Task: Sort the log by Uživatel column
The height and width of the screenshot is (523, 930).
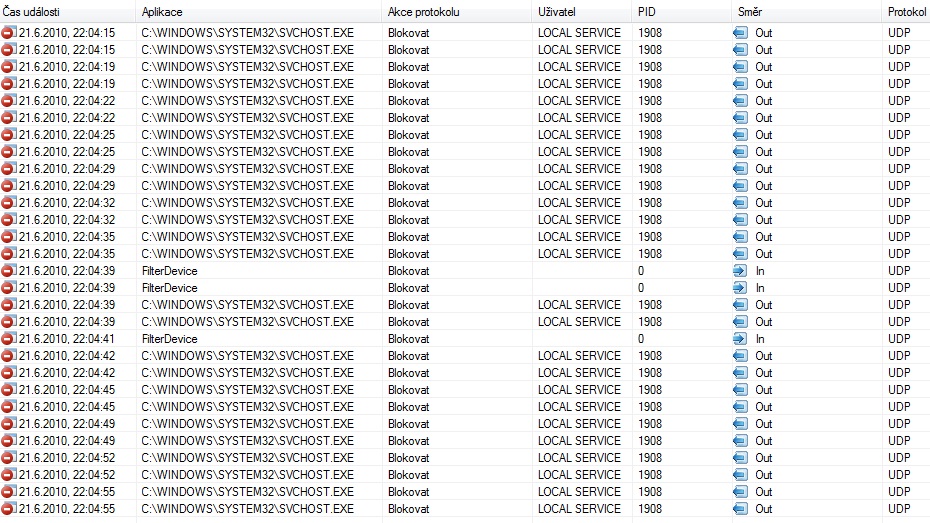Action: [x=558, y=11]
